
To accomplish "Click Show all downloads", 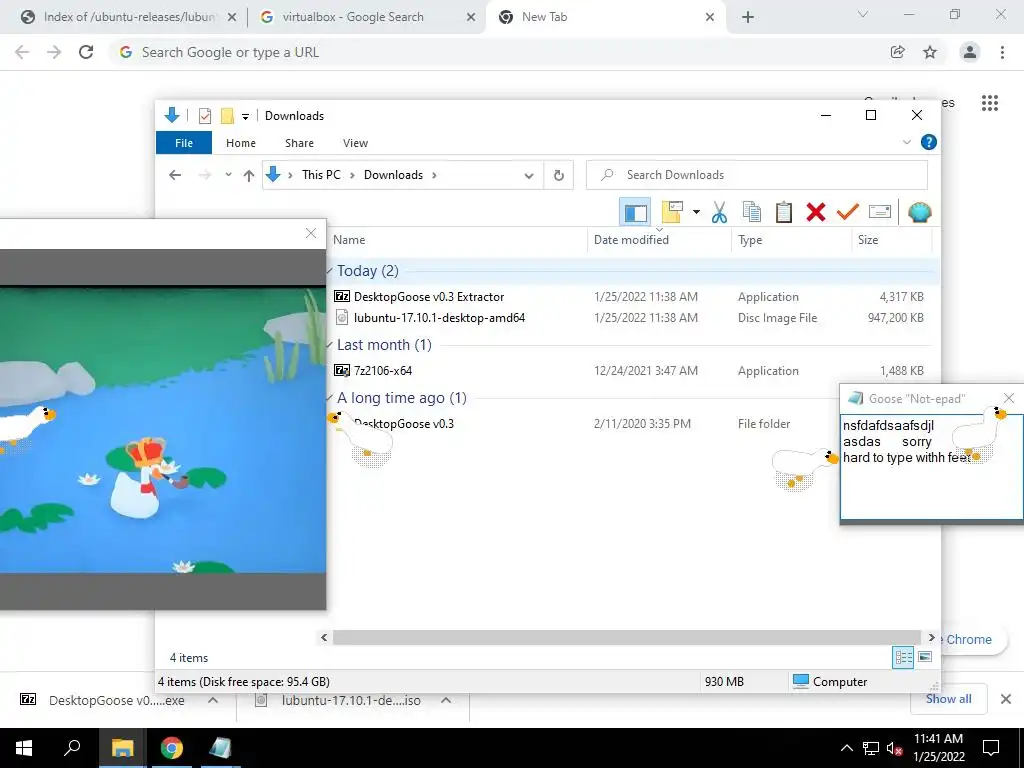I will [948, 699].
